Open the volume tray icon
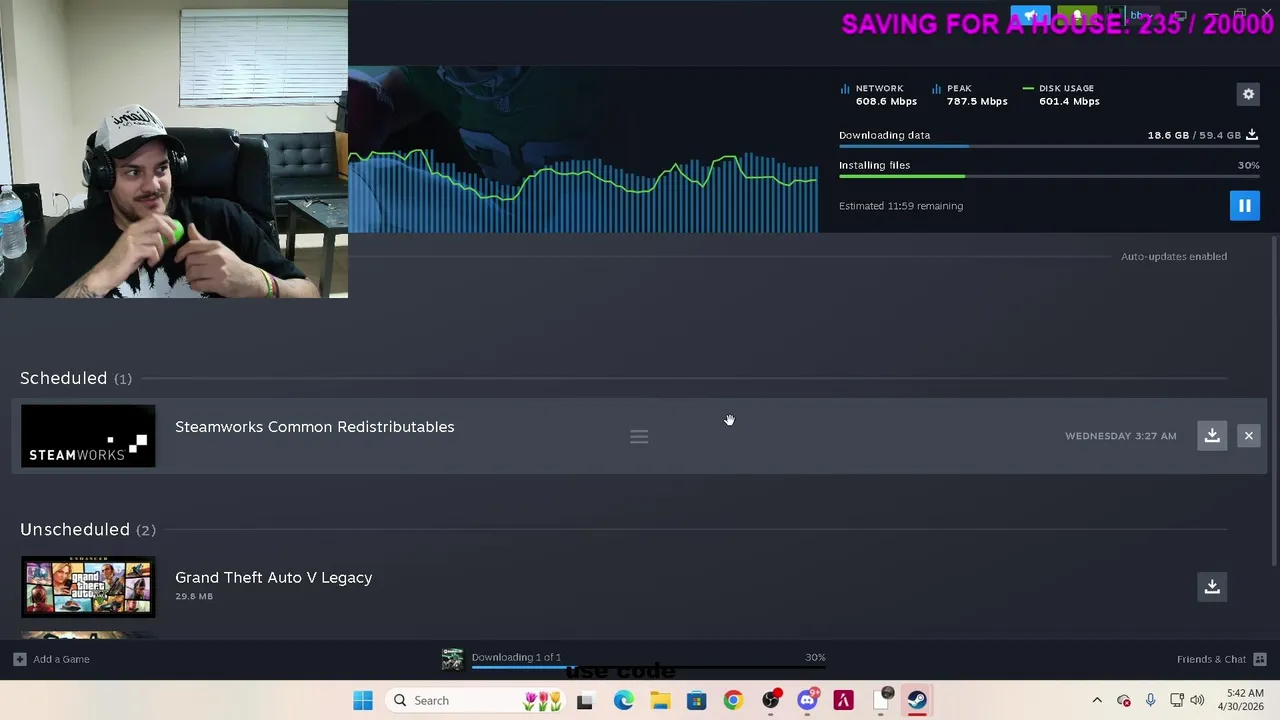This screenshot has width=1280, height=720. coord(1197,701)
